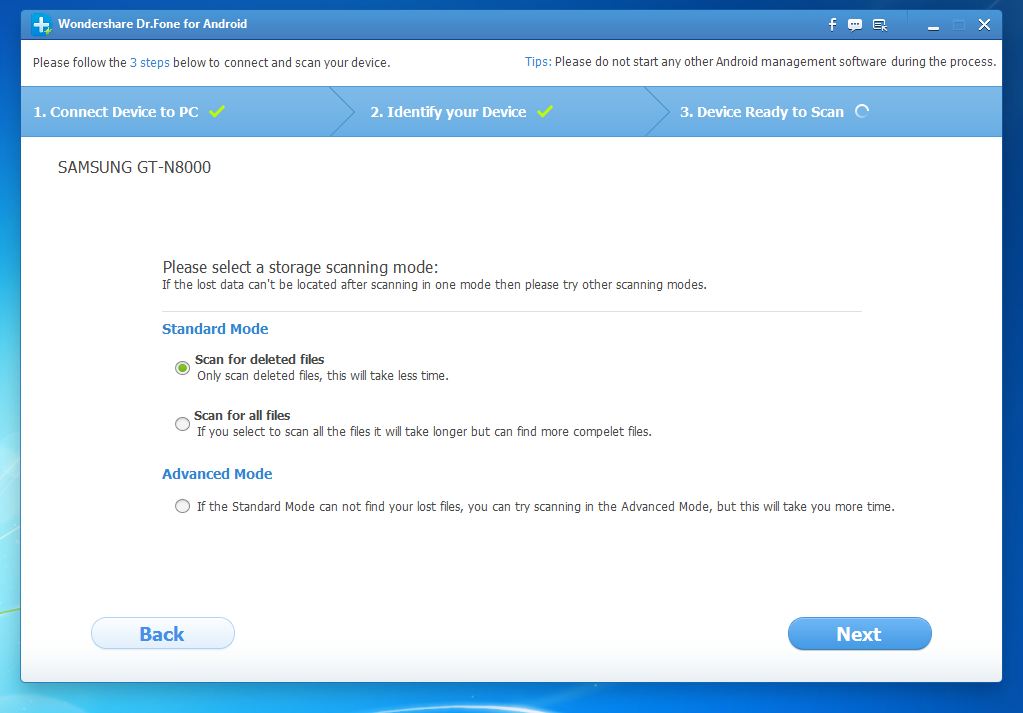This screenshot has height=713, width=1023.
Task: Choose the Advanced Mode radio button
Action: coord(183,506)
